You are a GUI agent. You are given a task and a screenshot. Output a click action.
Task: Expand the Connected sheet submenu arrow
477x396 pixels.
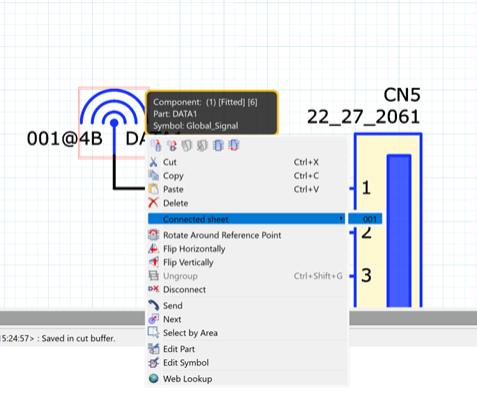[x=341, y=219]
